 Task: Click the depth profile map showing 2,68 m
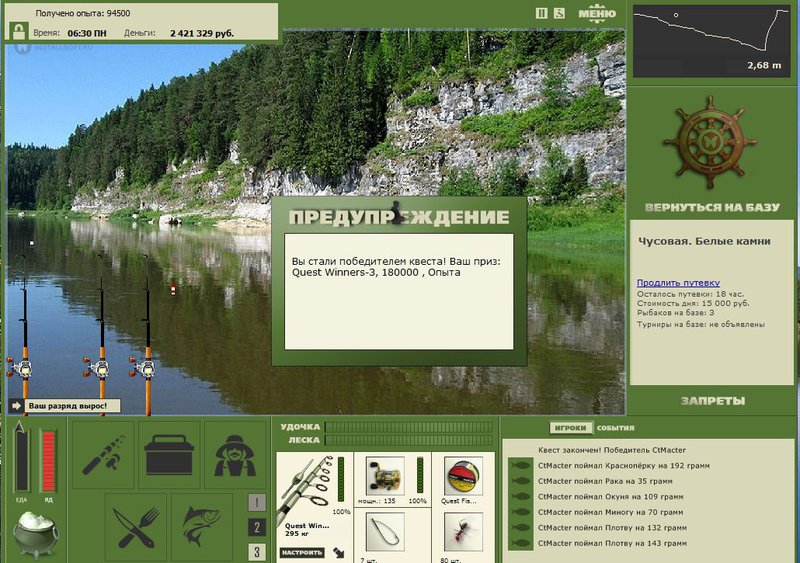(712, 41)
